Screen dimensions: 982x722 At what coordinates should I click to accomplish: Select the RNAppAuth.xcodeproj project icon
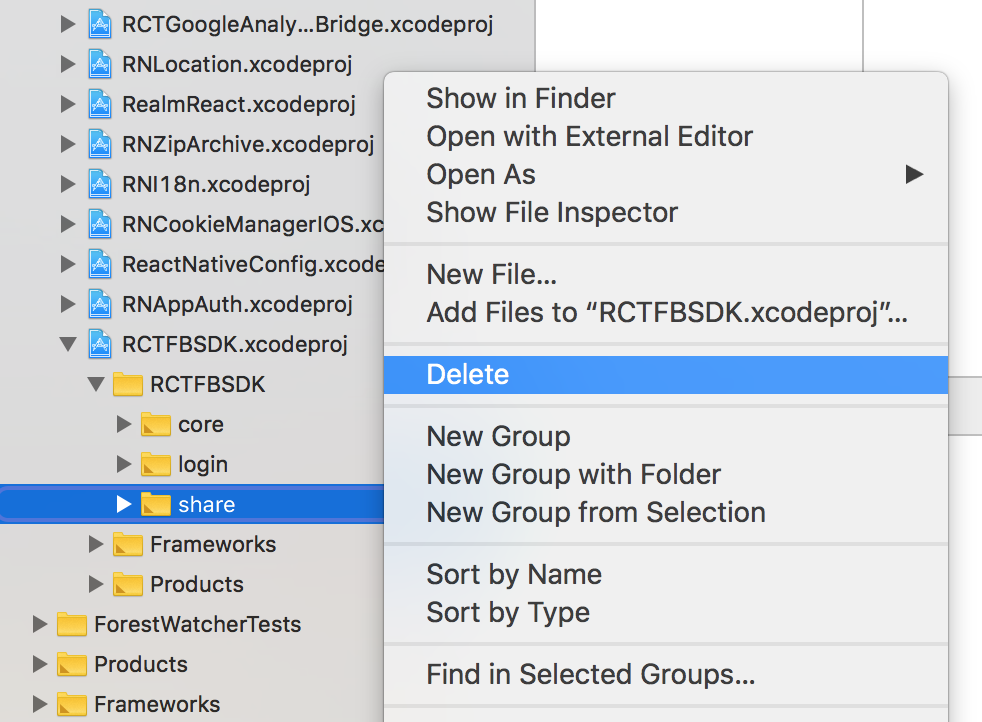click(101, 304)
